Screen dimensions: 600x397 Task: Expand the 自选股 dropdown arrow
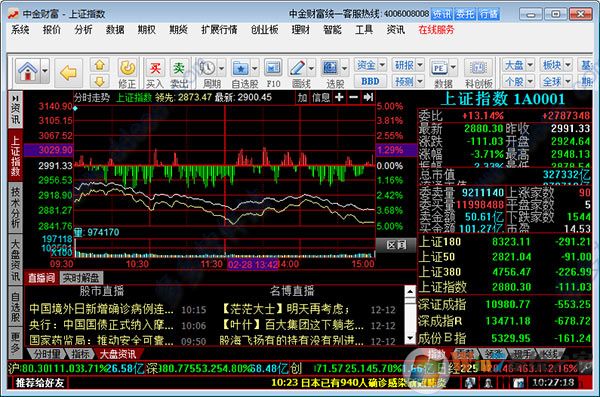(x=255, y=69)
